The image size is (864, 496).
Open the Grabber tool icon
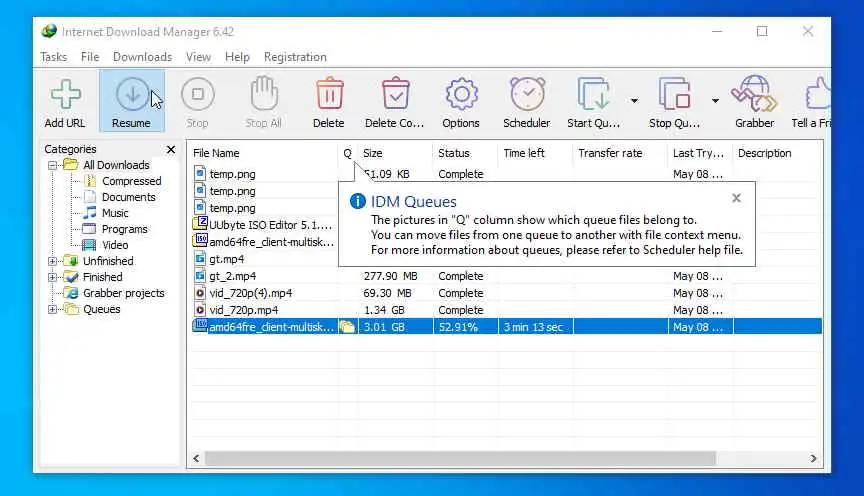pyautogui.click(x=754, y=93)
